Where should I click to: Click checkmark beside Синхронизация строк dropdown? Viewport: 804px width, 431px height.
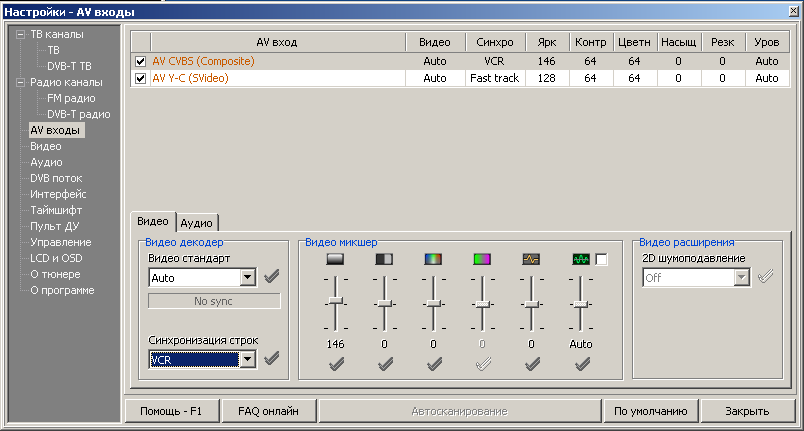click(x=271, y=359)
